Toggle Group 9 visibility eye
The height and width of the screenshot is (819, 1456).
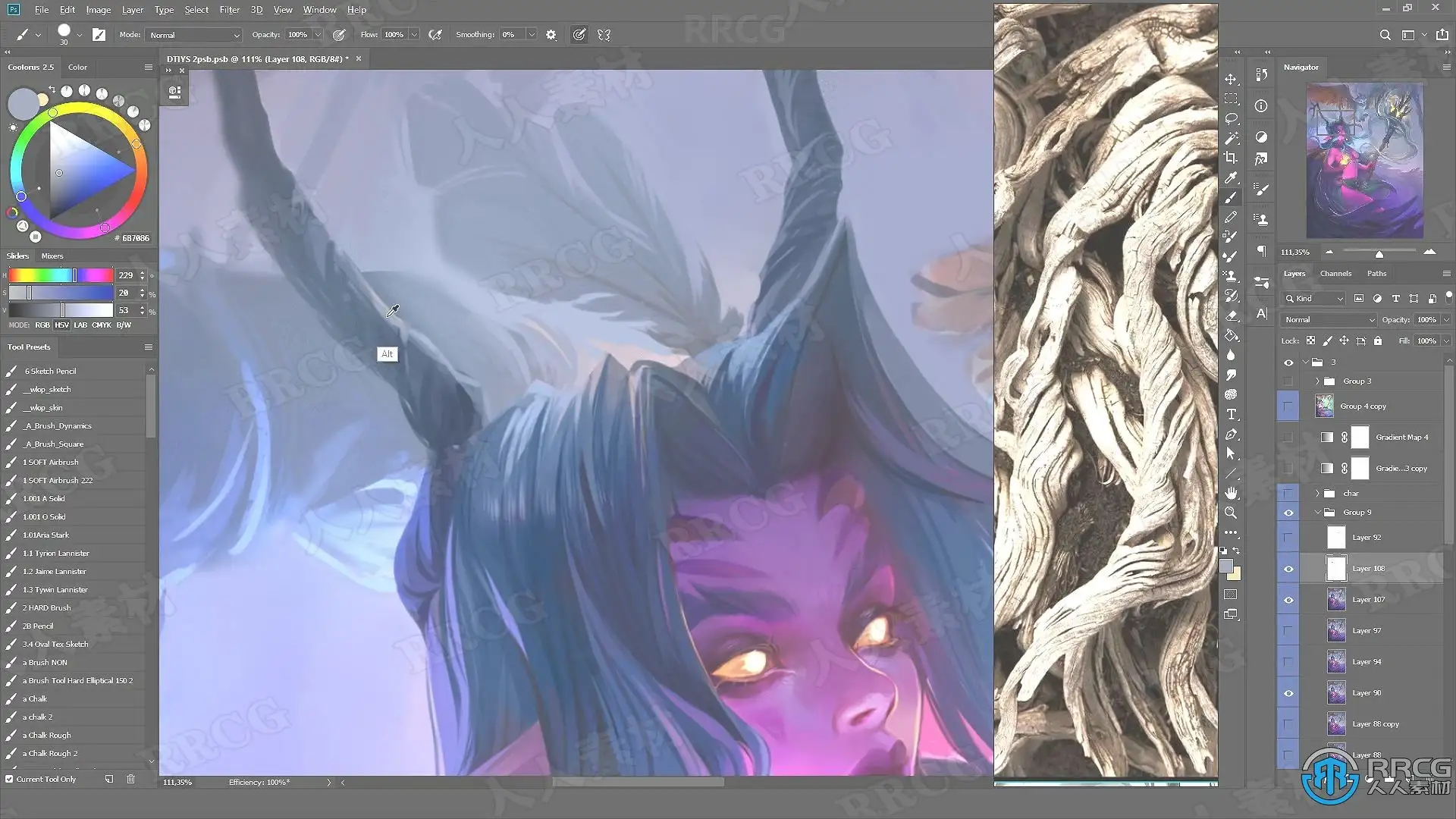click(1288, 513)
